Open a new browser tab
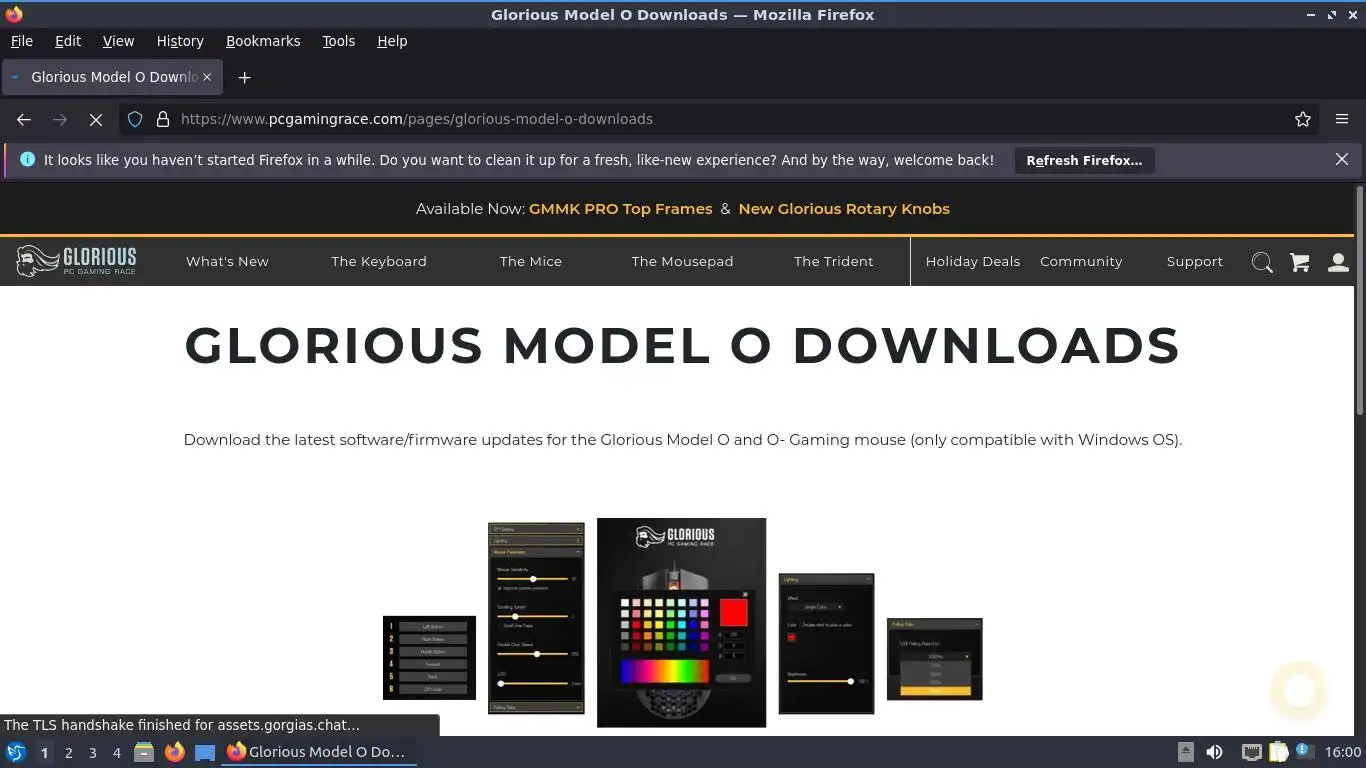This screenshot has width=1366, height=768. 244,77
